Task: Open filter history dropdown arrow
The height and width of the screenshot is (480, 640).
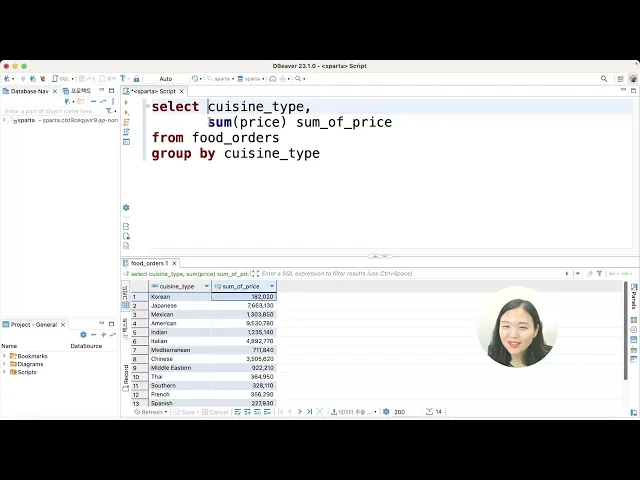Action: pyautogui.click(x=577, y=273)
